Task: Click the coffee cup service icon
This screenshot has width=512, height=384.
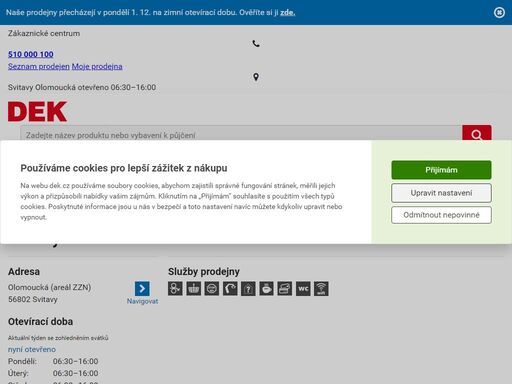Action: coord(266,289)
